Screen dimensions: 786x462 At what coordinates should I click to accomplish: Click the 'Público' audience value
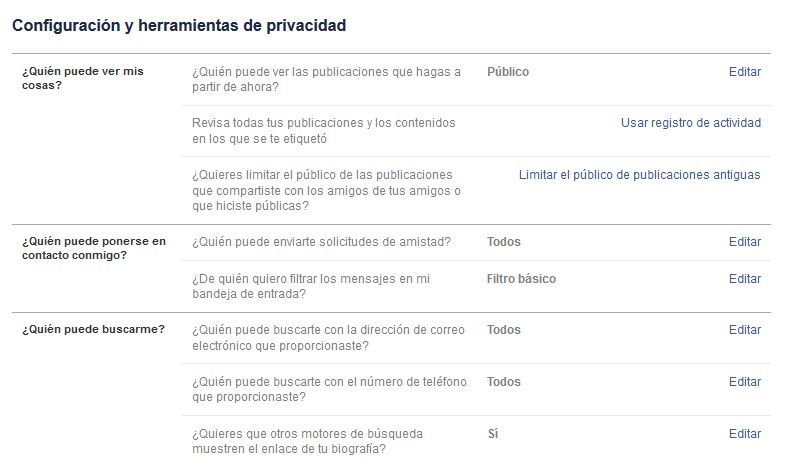508,72
